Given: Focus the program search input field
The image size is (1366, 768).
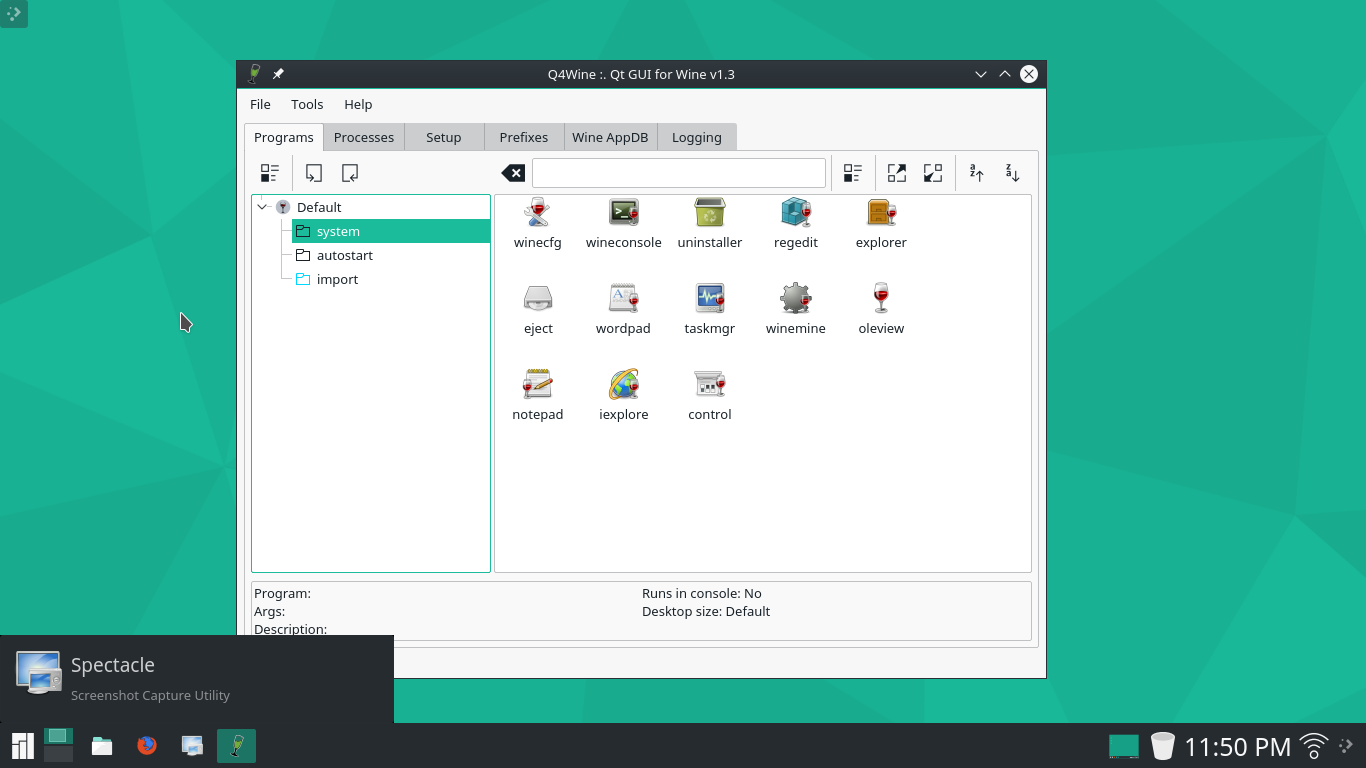Looking at the screenshot, I should pos(679,173).
